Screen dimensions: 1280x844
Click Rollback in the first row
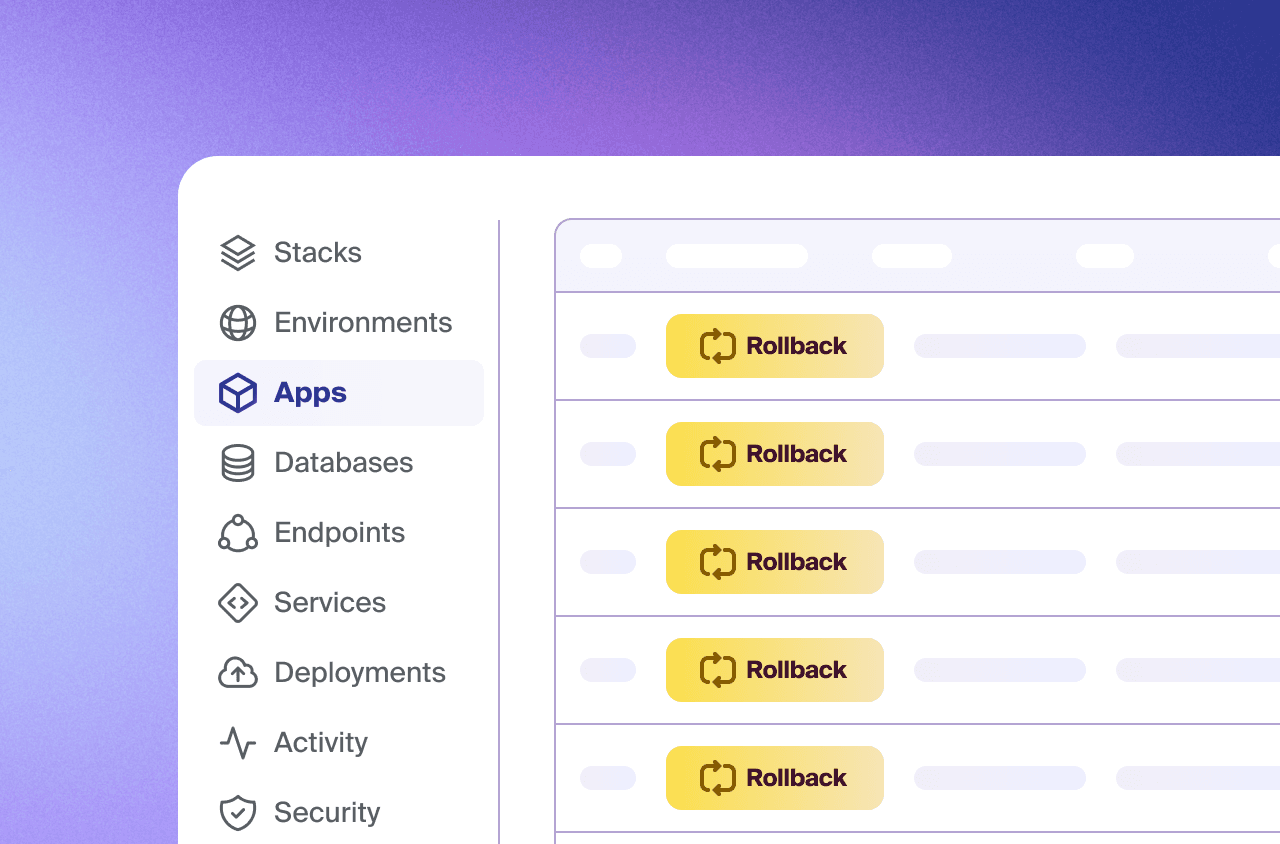click(x=775, y=346)
